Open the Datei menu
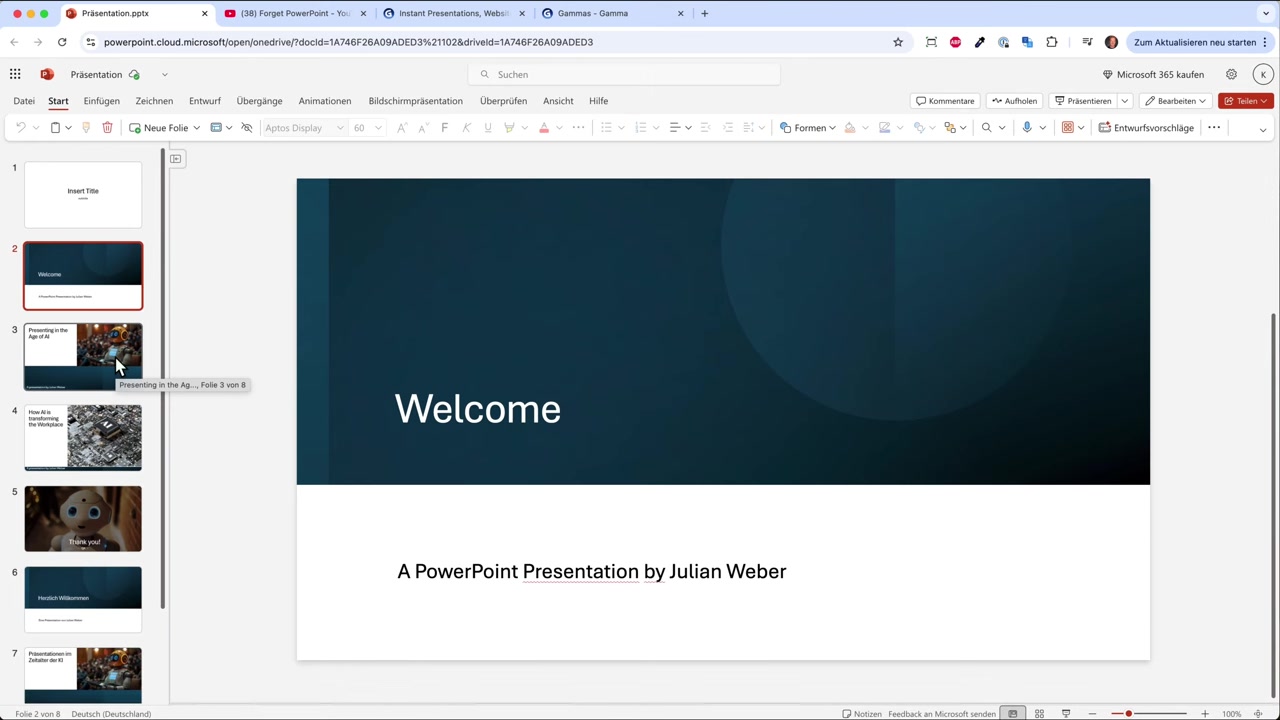 click(x=24, y=101)
